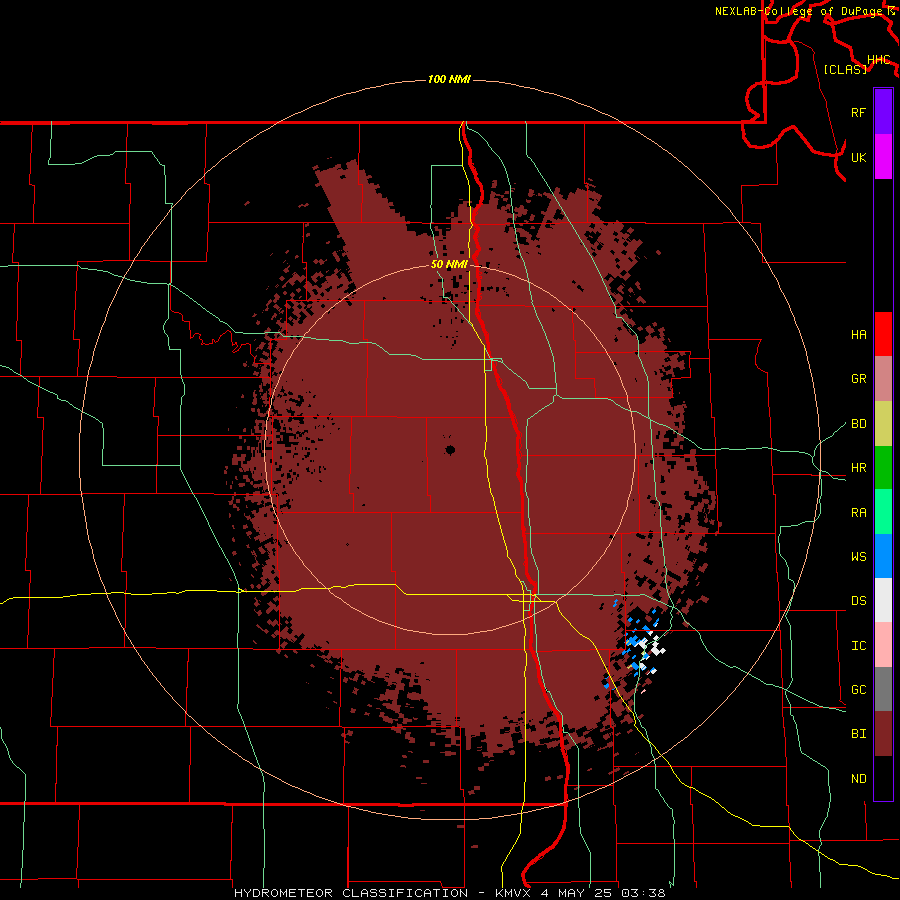Click the 'GC' legend label
Viewport: 900px width, 900px height.
click(858, 690)
